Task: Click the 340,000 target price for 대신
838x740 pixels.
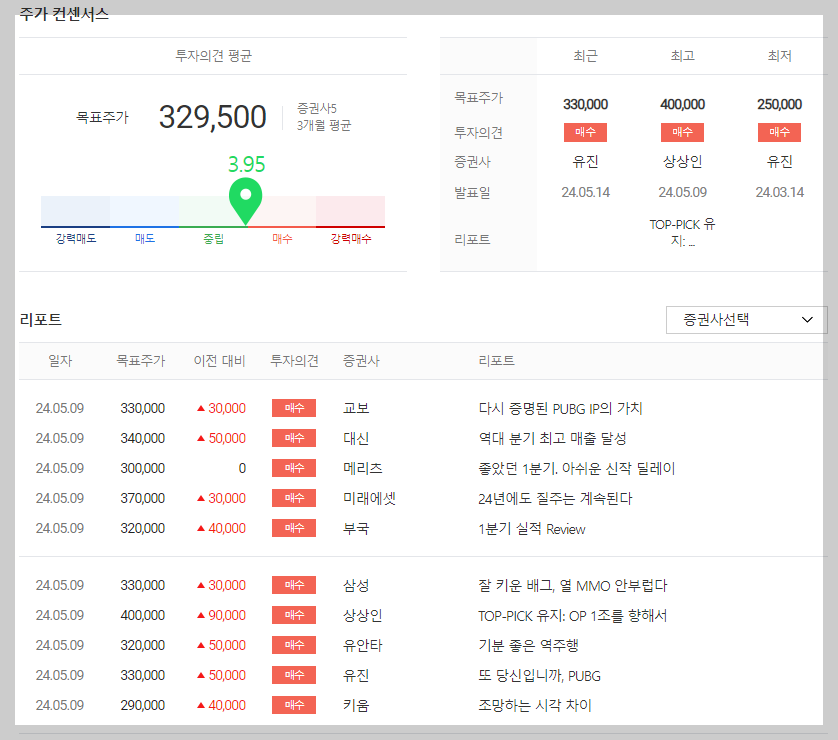Action: pos(143,438)
